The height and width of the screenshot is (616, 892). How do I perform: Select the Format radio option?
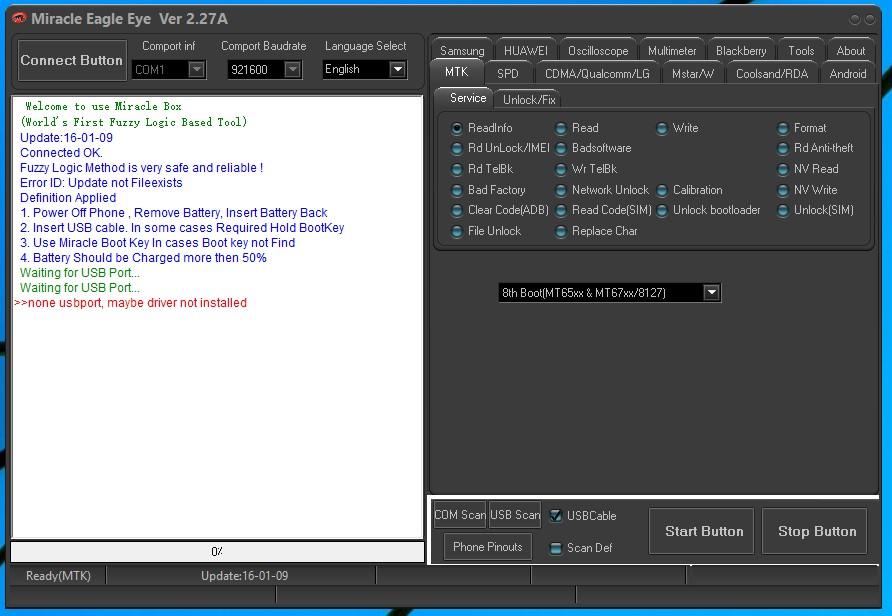[802, 128]
